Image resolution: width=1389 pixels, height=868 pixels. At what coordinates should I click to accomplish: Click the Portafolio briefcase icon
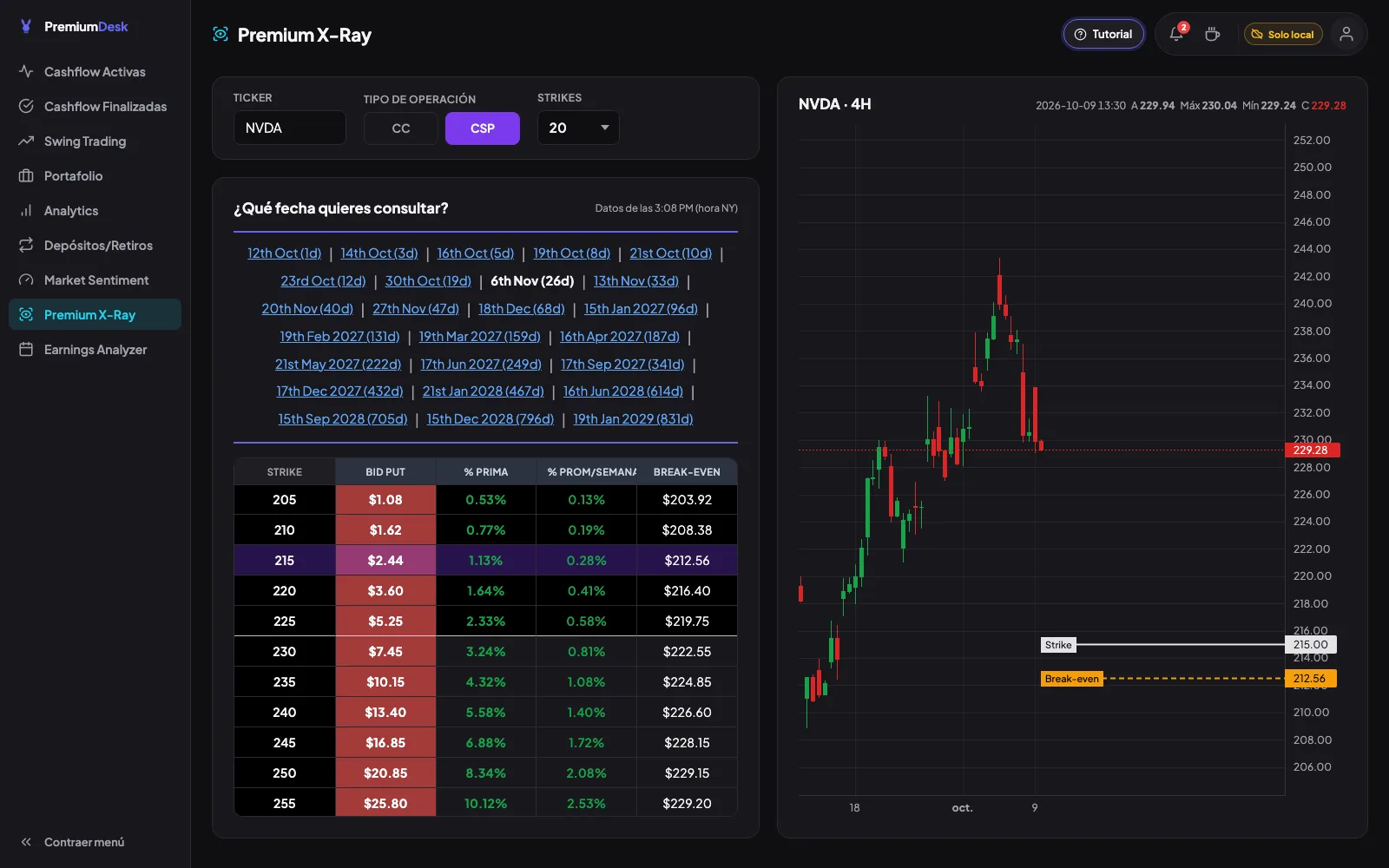[26, 175]
